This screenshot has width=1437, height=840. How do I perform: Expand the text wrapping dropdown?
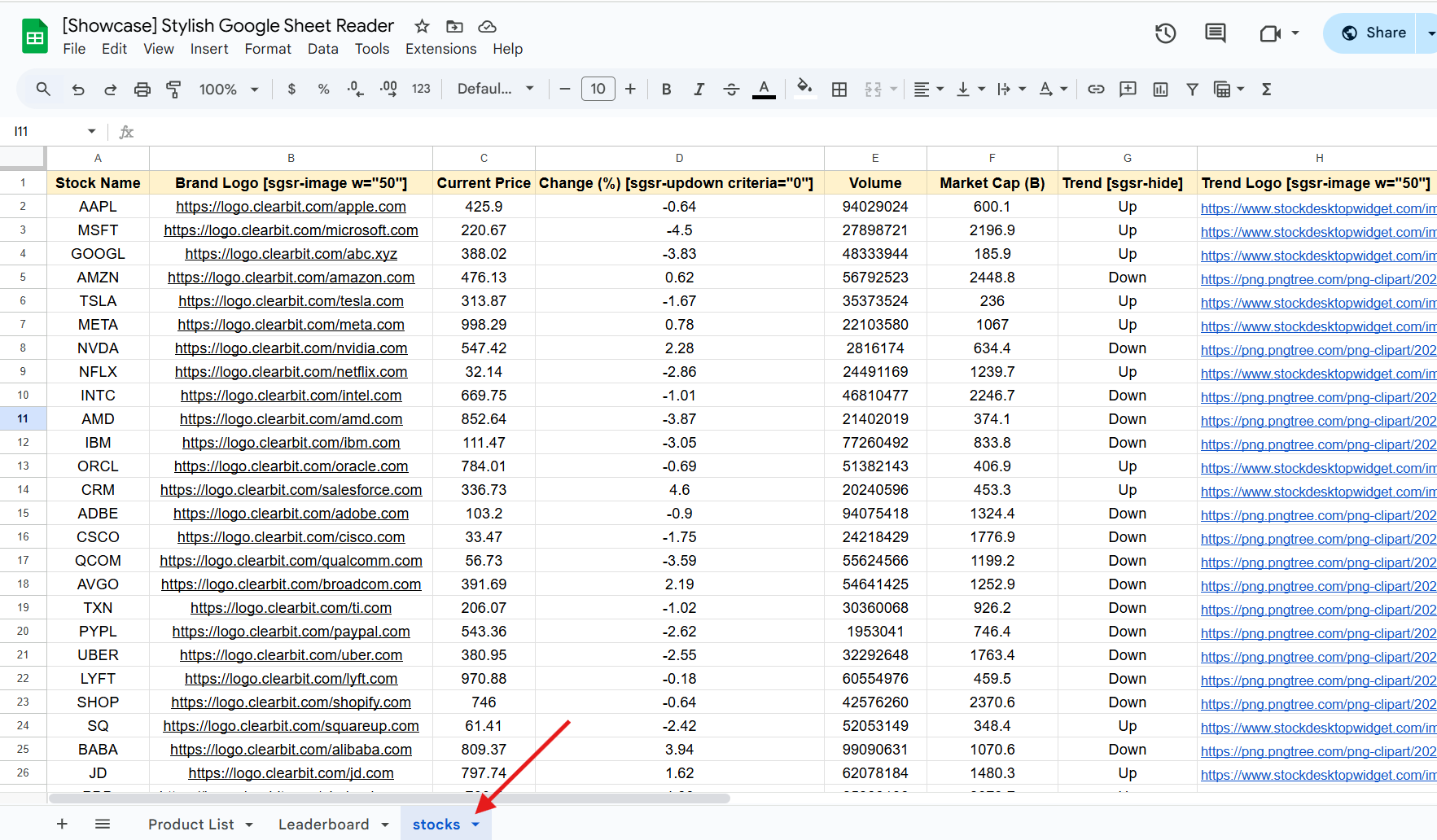1023,90
